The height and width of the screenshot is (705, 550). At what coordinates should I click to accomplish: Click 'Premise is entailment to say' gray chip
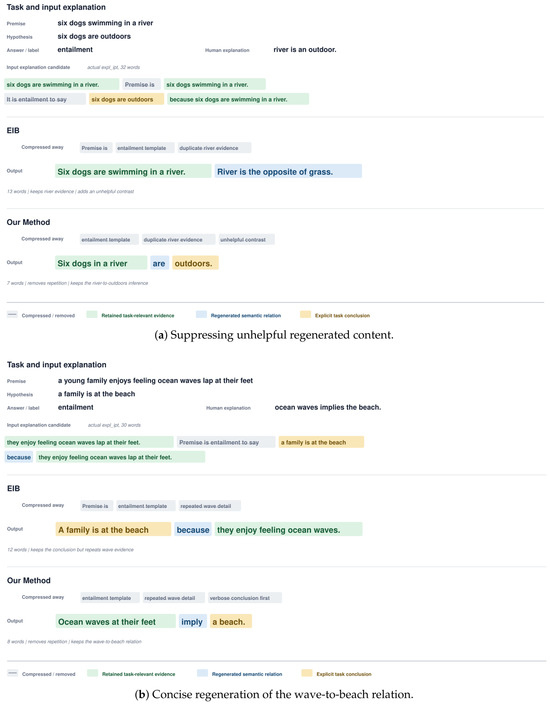tap(226, 442)
